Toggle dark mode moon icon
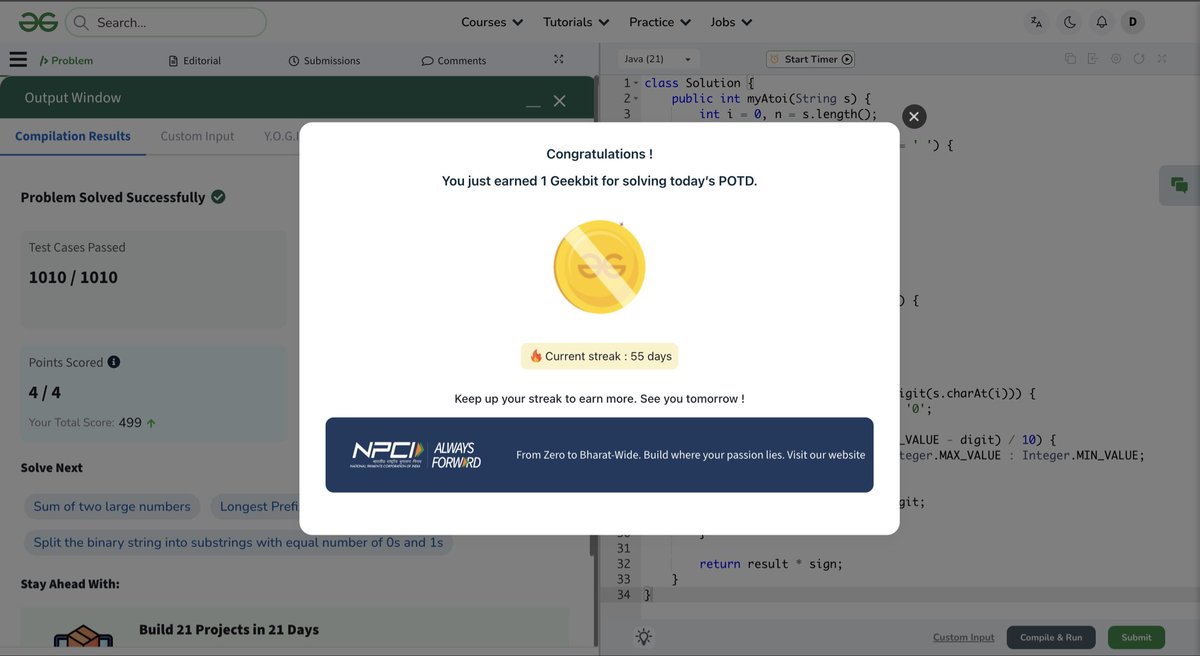This screenshot has width=1200, height=656. [1069, 22]
